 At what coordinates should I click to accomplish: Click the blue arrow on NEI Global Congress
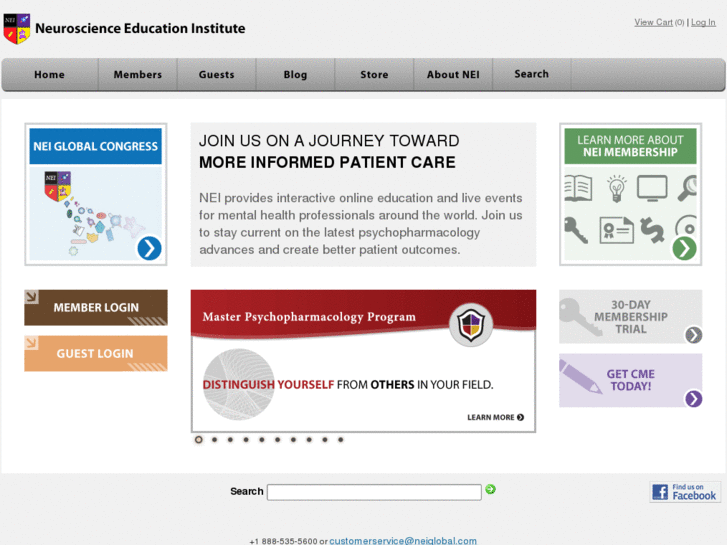coord(149,248)
